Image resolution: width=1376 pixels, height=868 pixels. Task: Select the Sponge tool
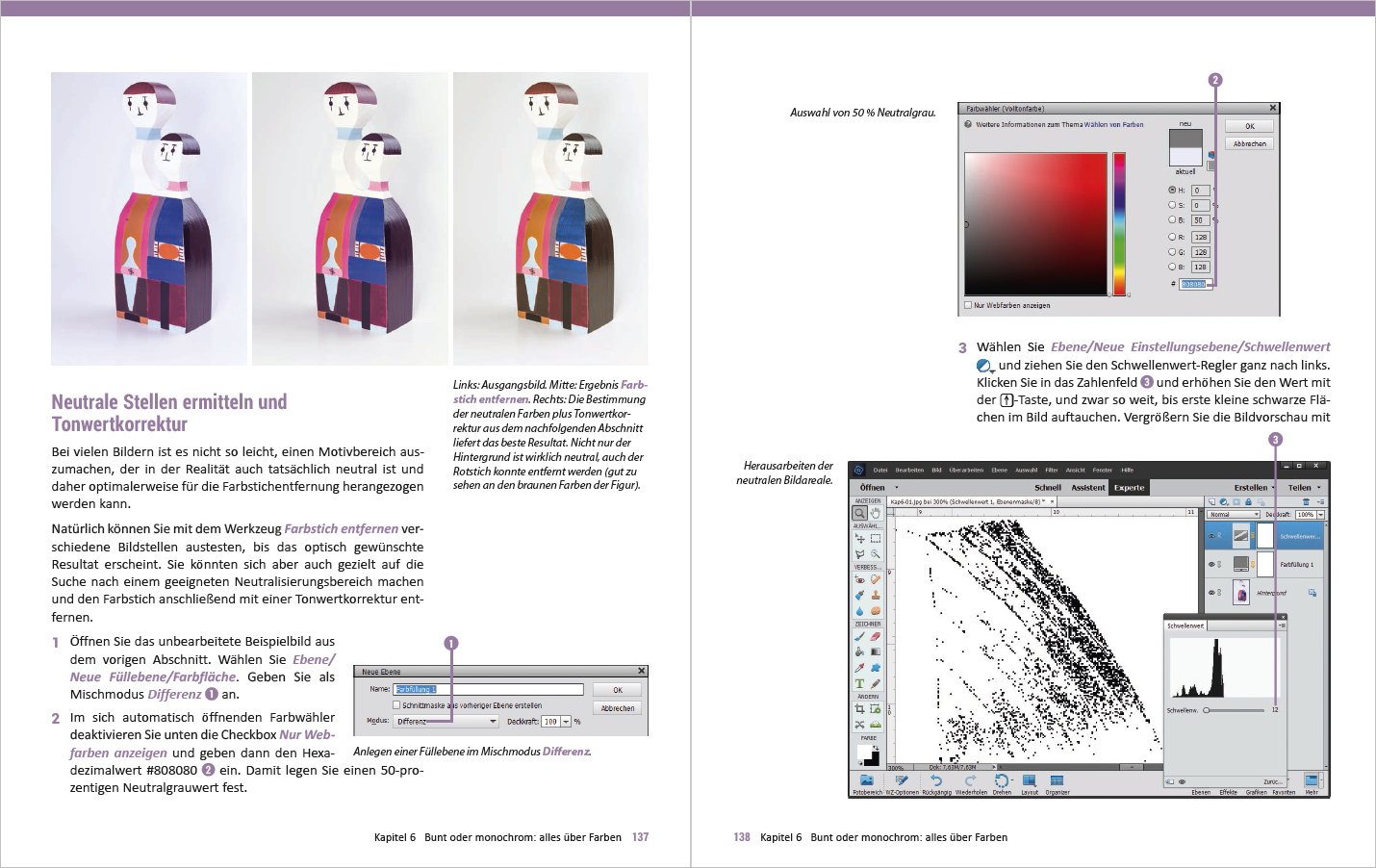[876, 611]
